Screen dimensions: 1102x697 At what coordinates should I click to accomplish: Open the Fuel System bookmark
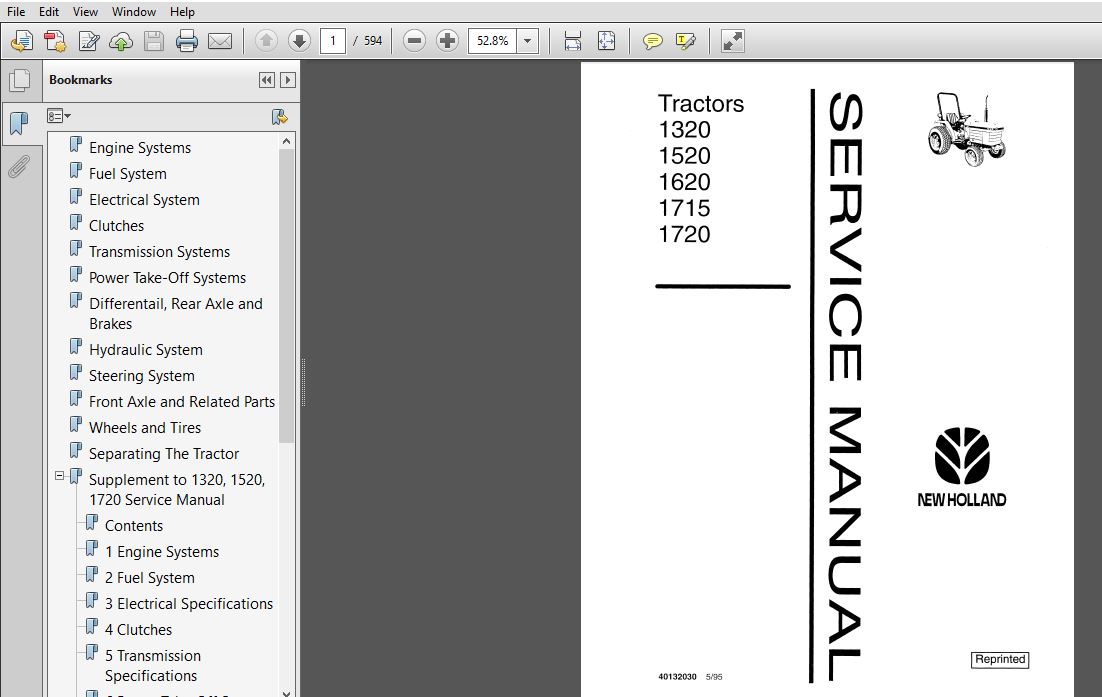[x=128, y=174]
